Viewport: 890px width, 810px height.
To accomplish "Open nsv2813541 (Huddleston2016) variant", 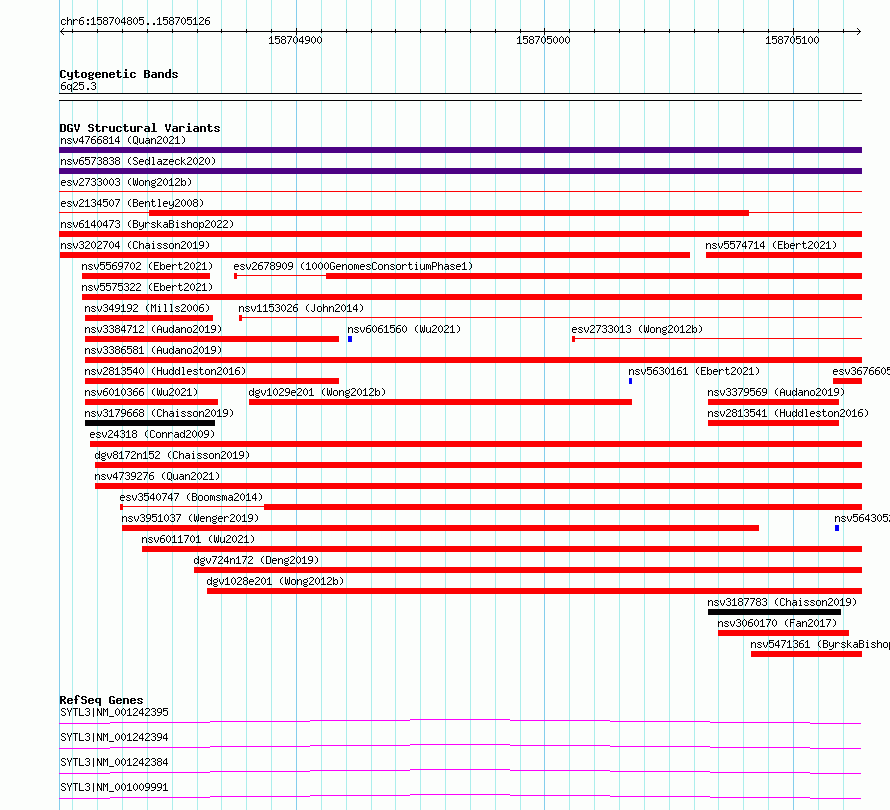I will tap(788, 413).
